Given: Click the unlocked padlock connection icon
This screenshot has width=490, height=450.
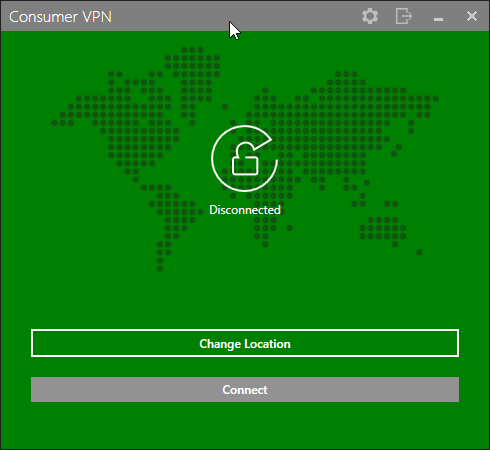Looking at the screenshot, I should (x=245, y=158).
